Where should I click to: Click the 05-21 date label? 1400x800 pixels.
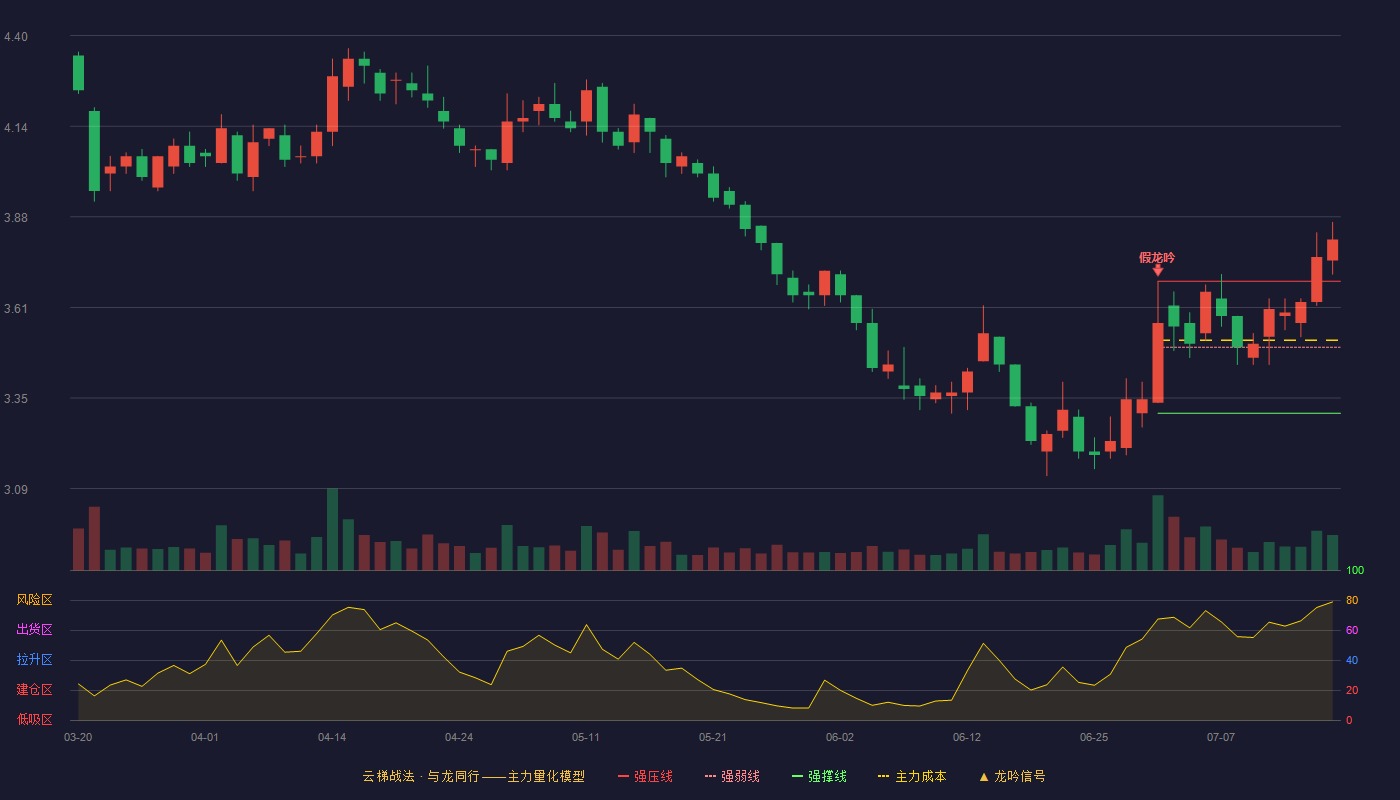[x=713, y=737]
